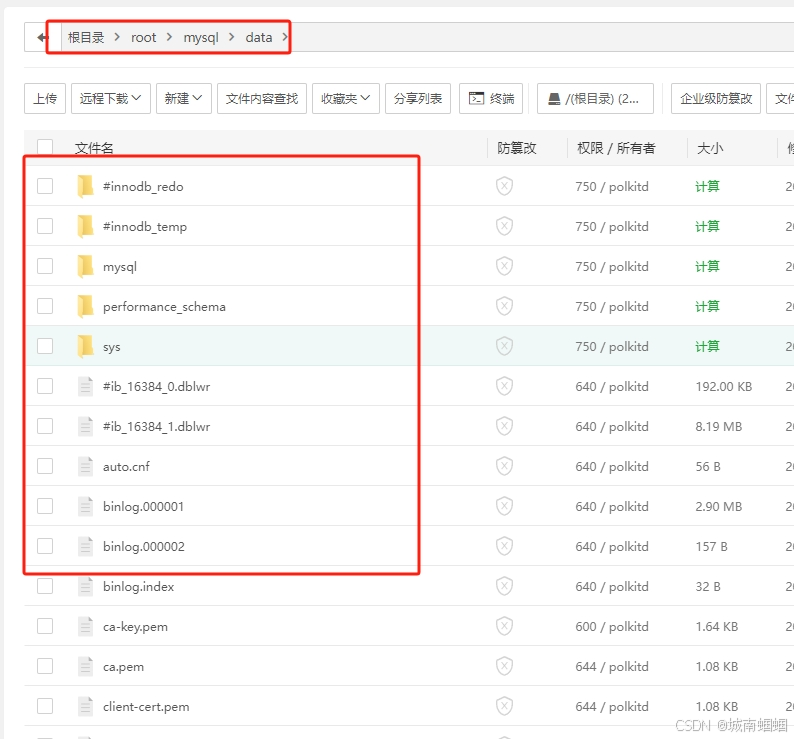
Task: Click the file icon of auto.cnf
Action: tap(85, 466)
